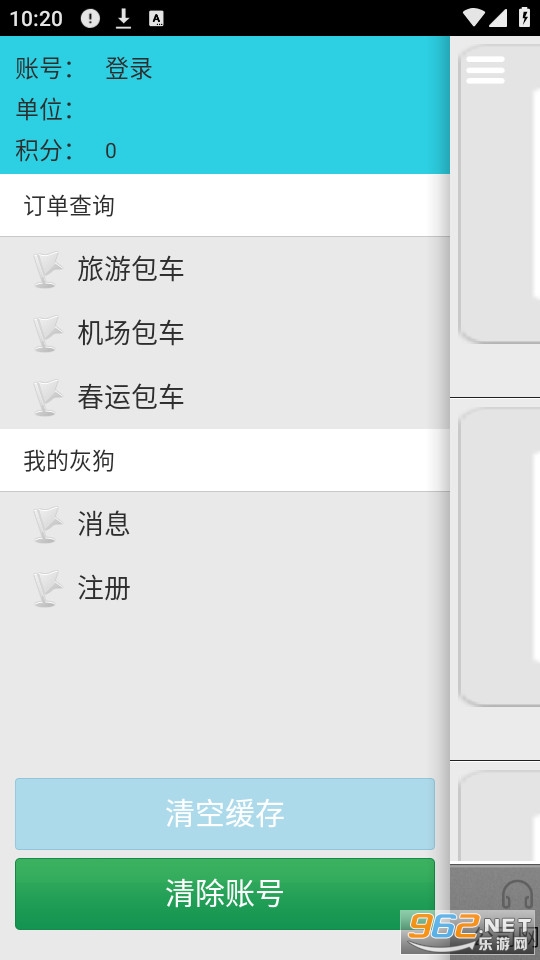Tap the 登录 login link

pos(129,69)
